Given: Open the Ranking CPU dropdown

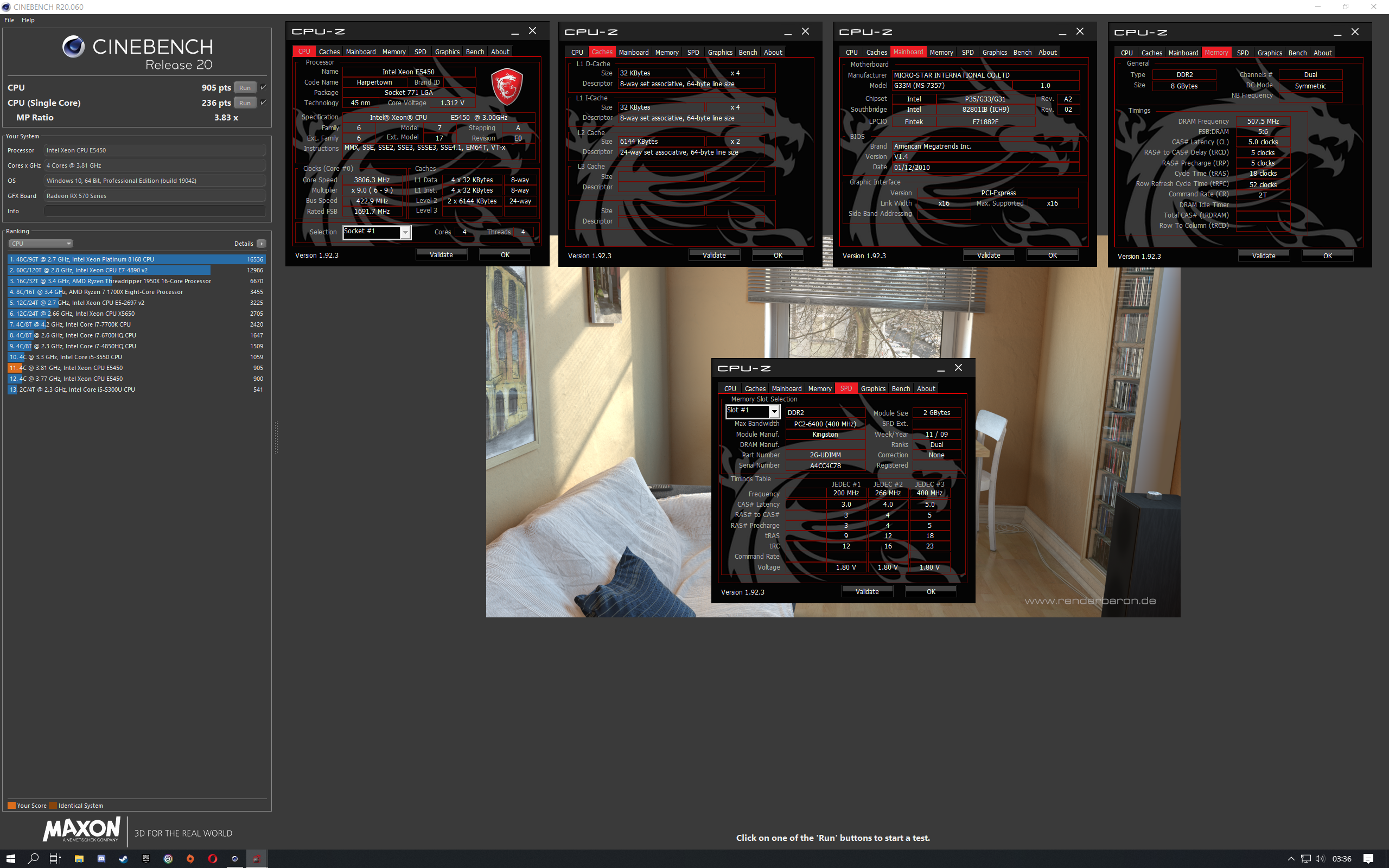Looking at the screenshot, I should point(41,244).
